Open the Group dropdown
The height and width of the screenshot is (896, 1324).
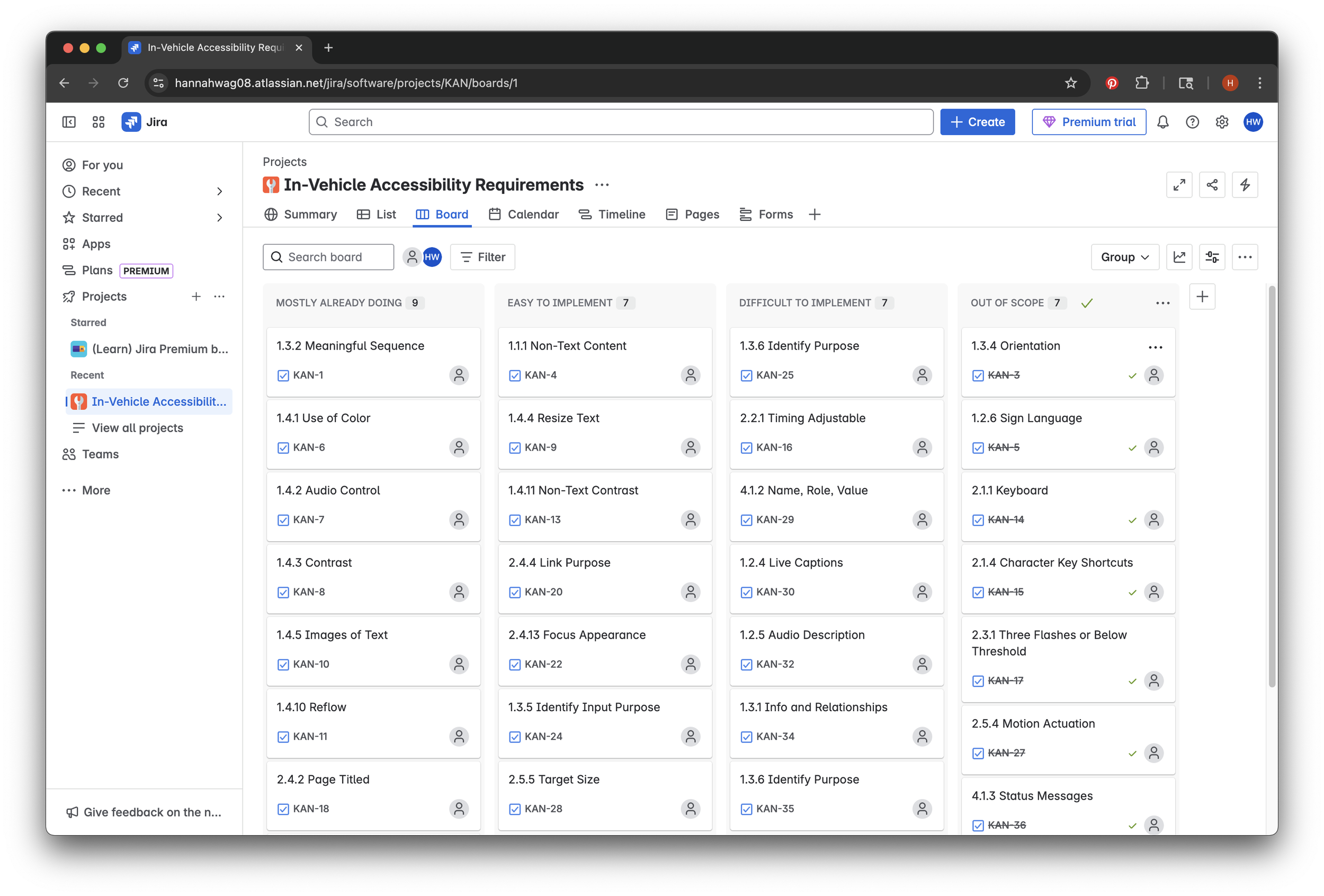(1124, 257)
